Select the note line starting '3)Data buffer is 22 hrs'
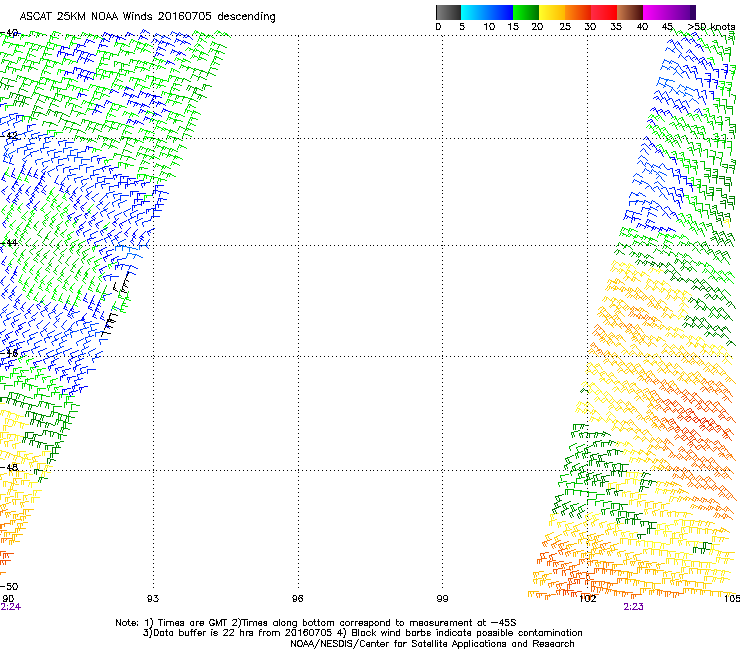 (362, 633)
